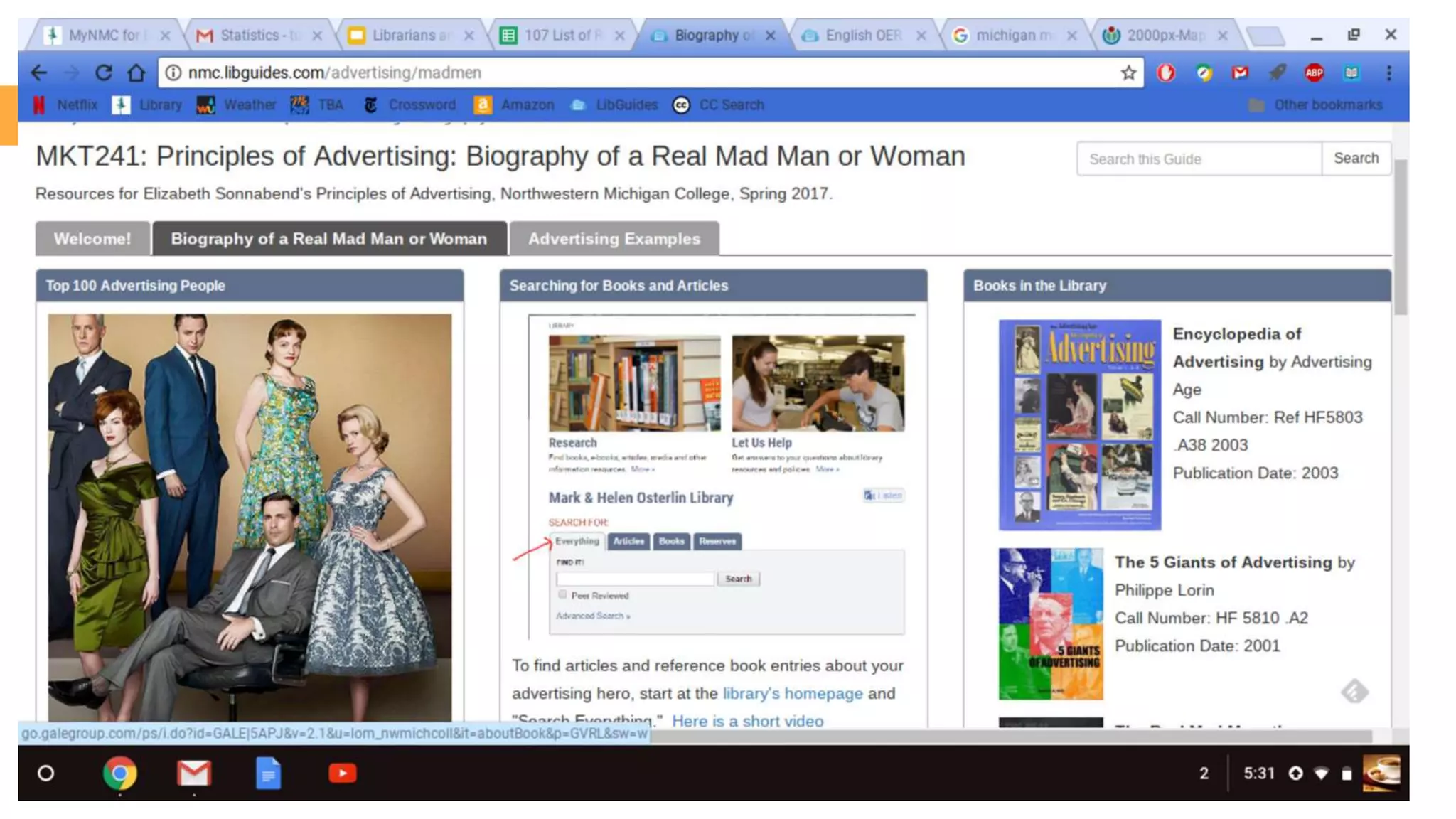Open the AdBlock Plus extension

pos(1314,73)
